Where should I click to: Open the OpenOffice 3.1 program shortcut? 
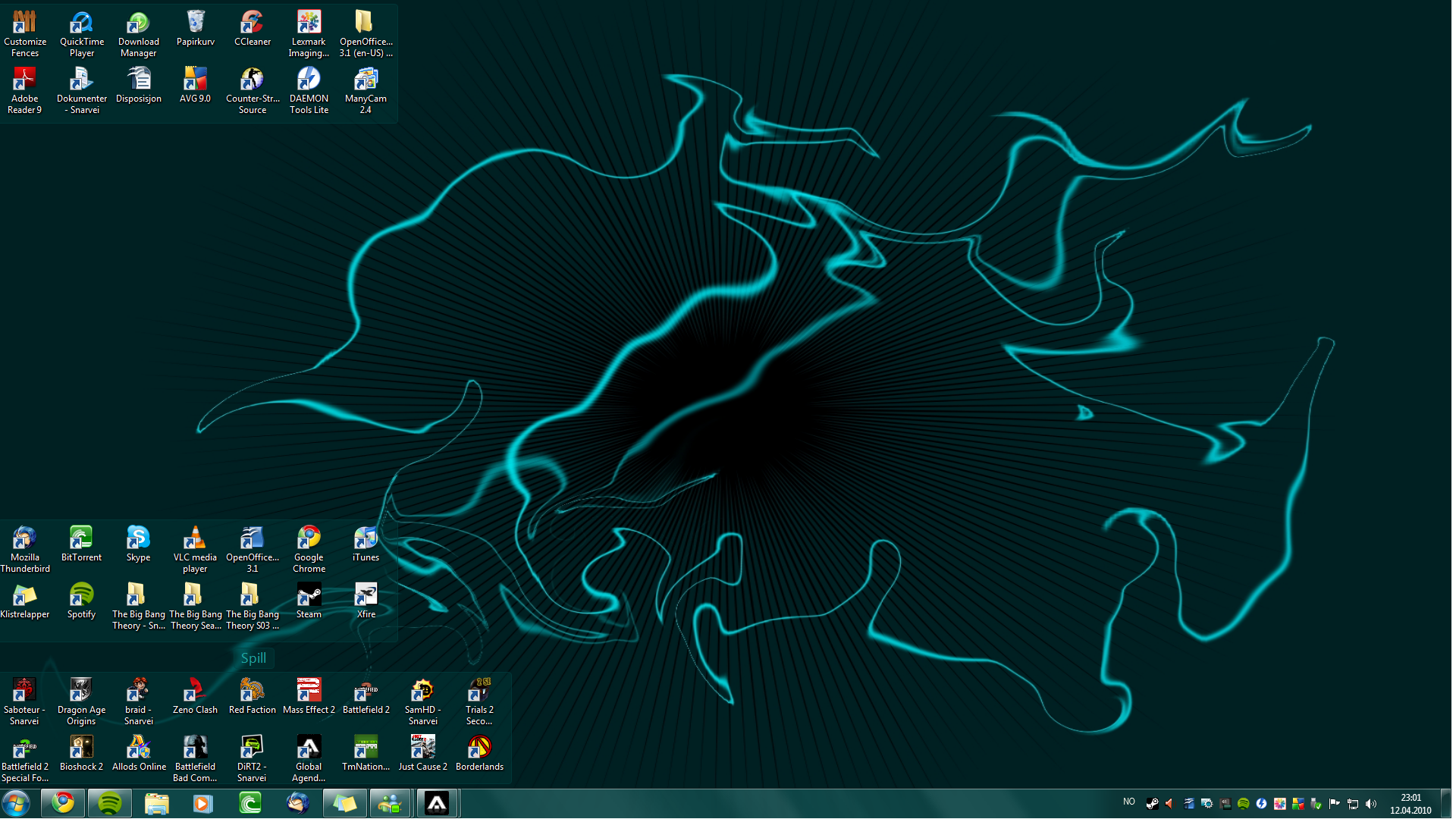pyautogui.click(x=253, y=550)
